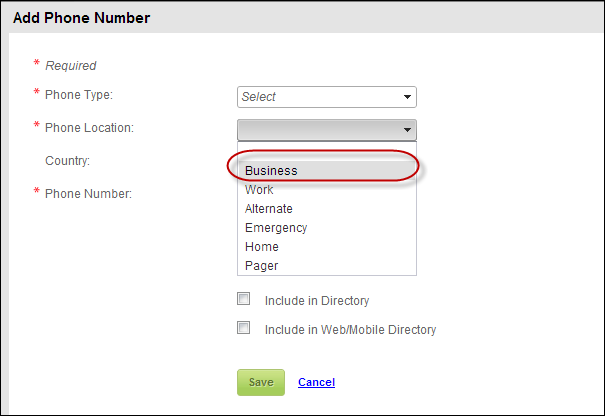Click the Add Phone Number title bar
Viewport: 605px width, 416px height.
pos(302,18)
